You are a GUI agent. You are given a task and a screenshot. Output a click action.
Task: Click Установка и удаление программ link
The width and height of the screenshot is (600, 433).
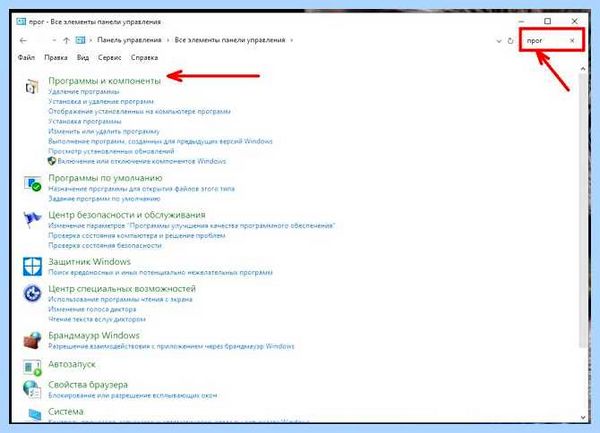(x=101, y=102)
